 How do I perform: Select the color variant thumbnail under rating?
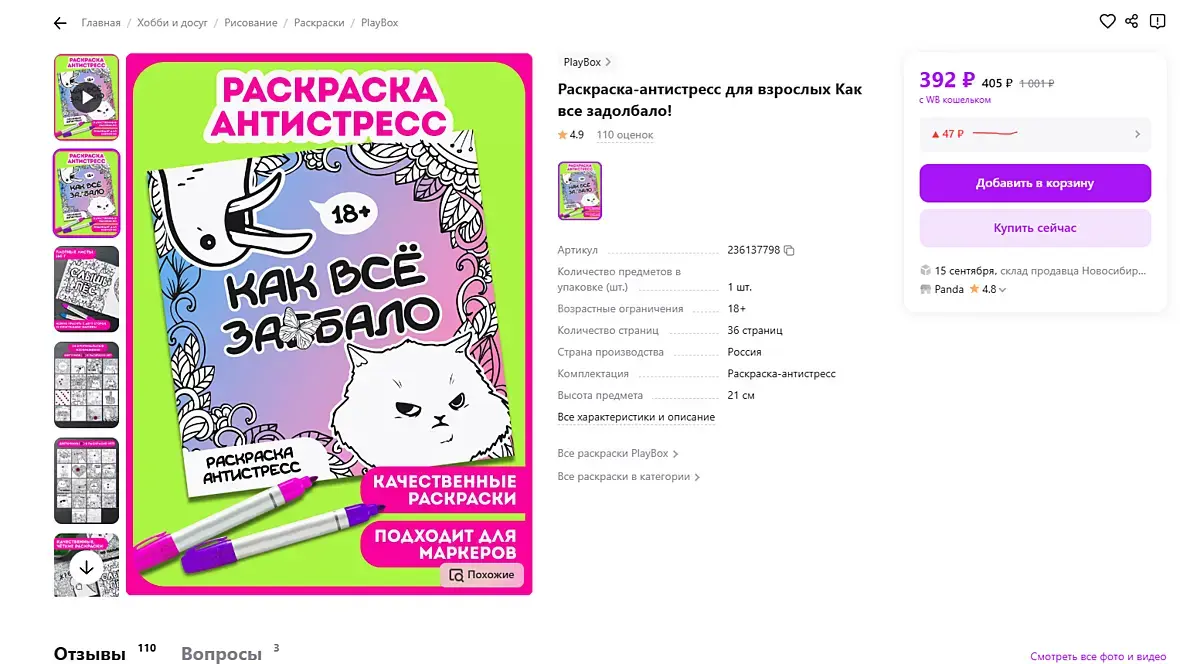tap(579, 190)
